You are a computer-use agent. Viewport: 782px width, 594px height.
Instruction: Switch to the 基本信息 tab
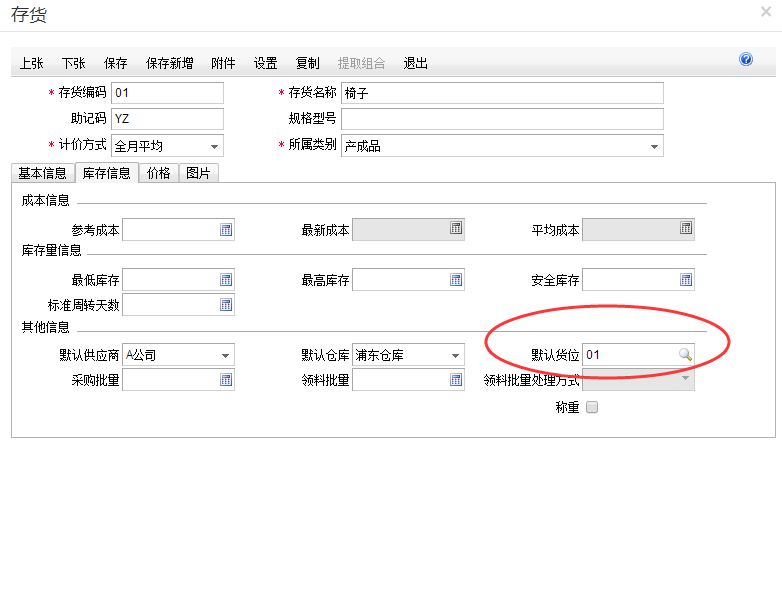pyautogui.click(x=43, y=173)
